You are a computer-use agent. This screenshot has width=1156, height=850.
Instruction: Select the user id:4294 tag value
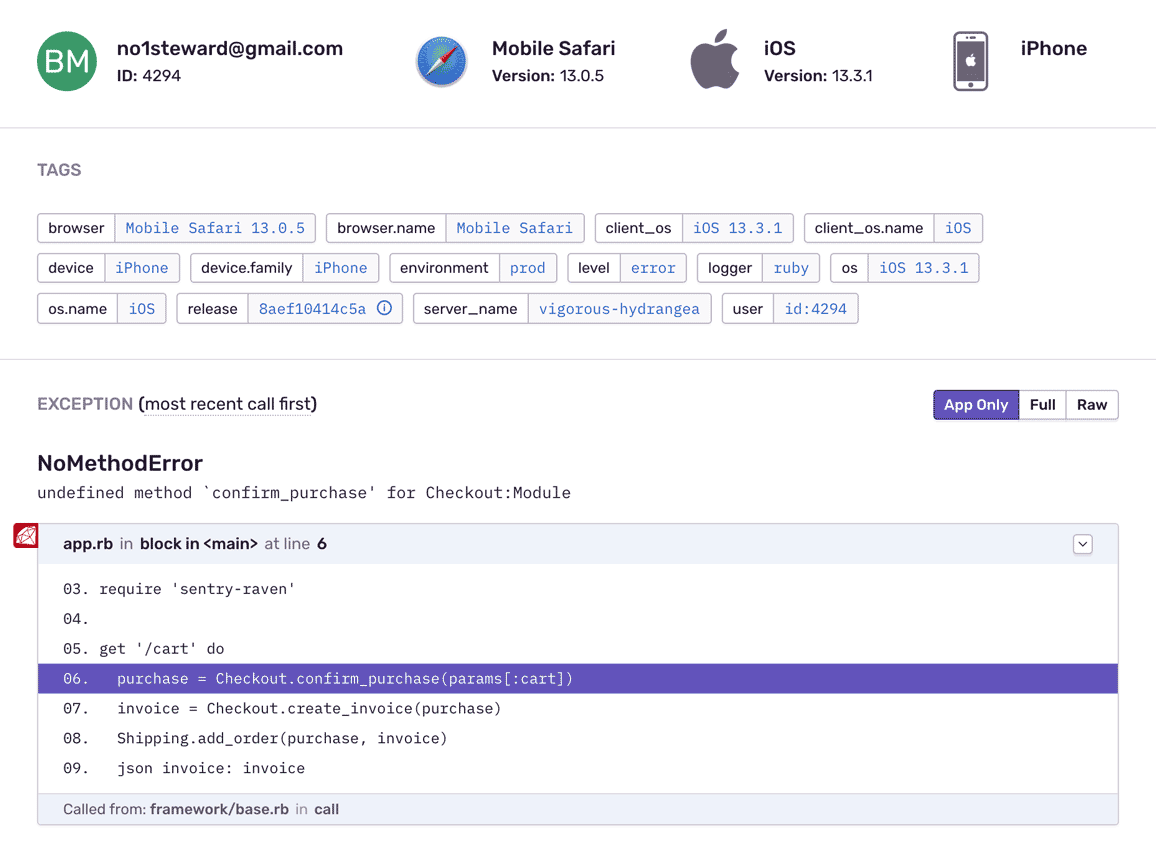[x=815, y=309]
